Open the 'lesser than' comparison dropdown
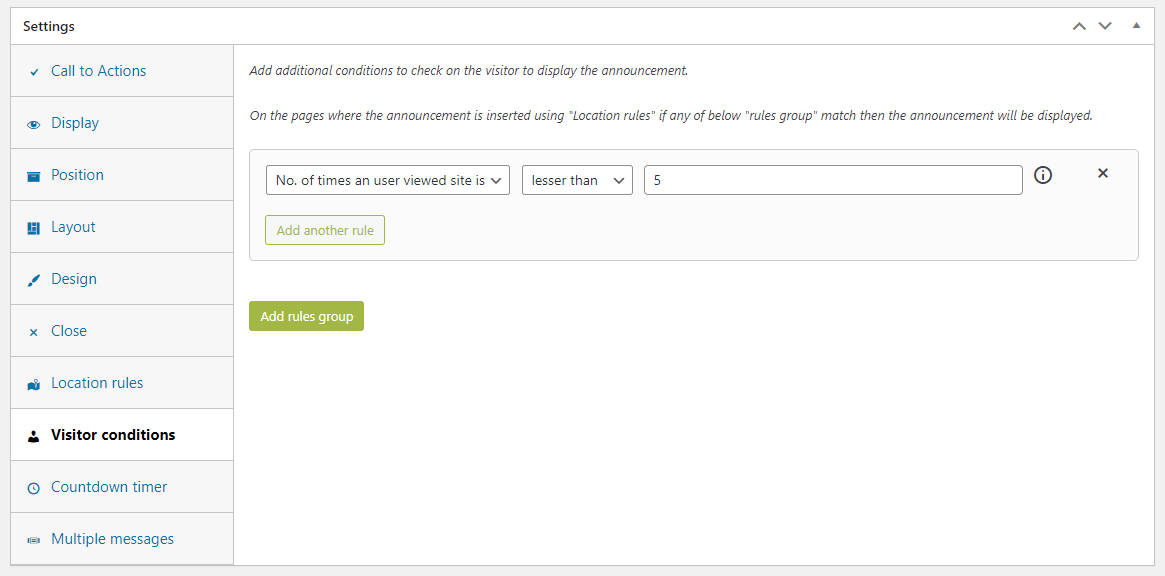The width and height of the screenshot is (1165, 576). pos(577,180)
